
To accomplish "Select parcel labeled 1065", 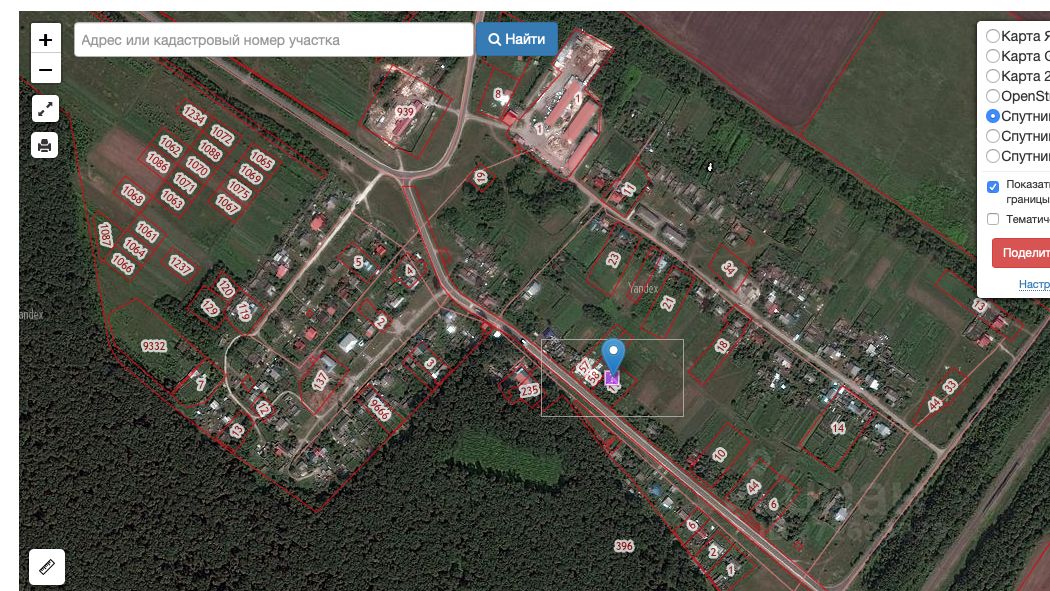I will 262,159.
